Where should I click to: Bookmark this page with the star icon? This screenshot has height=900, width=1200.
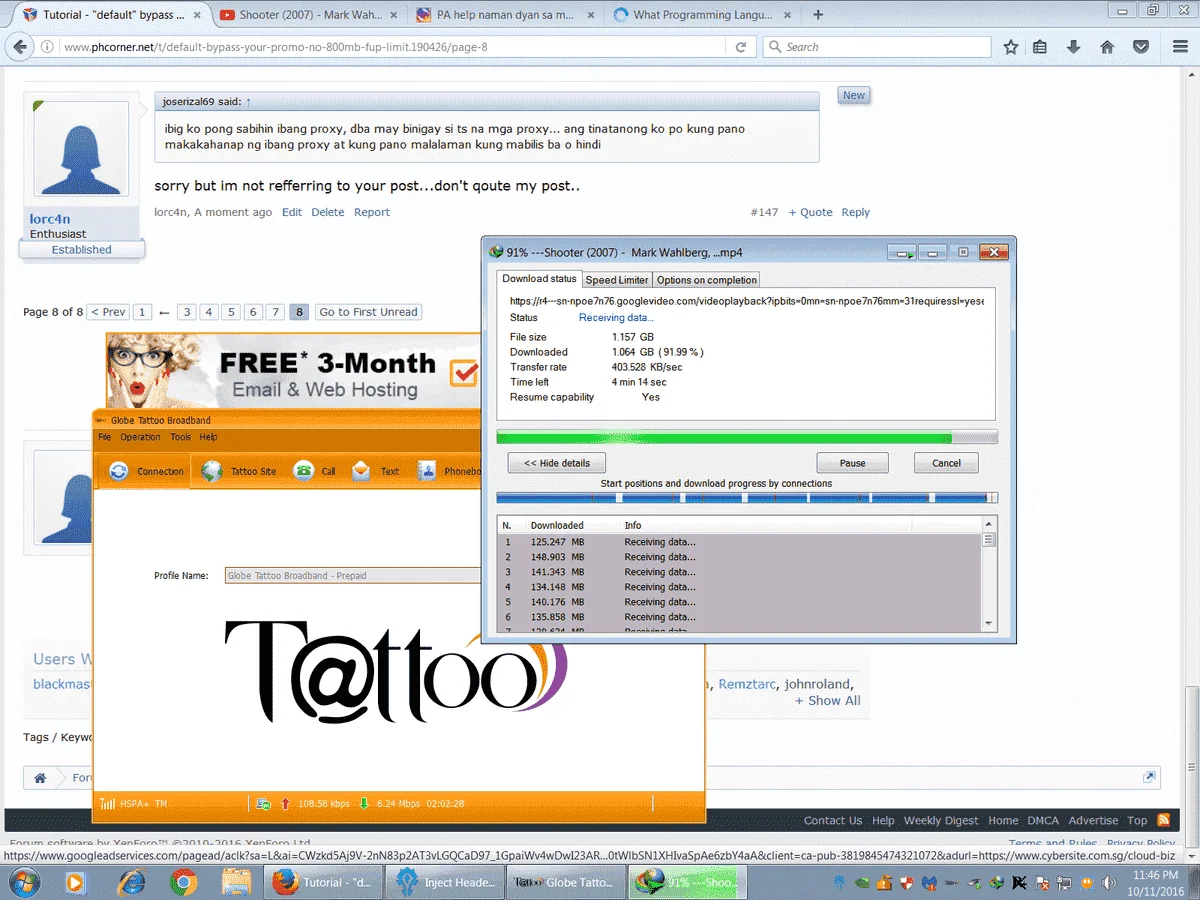click(x=1011, y=47)
